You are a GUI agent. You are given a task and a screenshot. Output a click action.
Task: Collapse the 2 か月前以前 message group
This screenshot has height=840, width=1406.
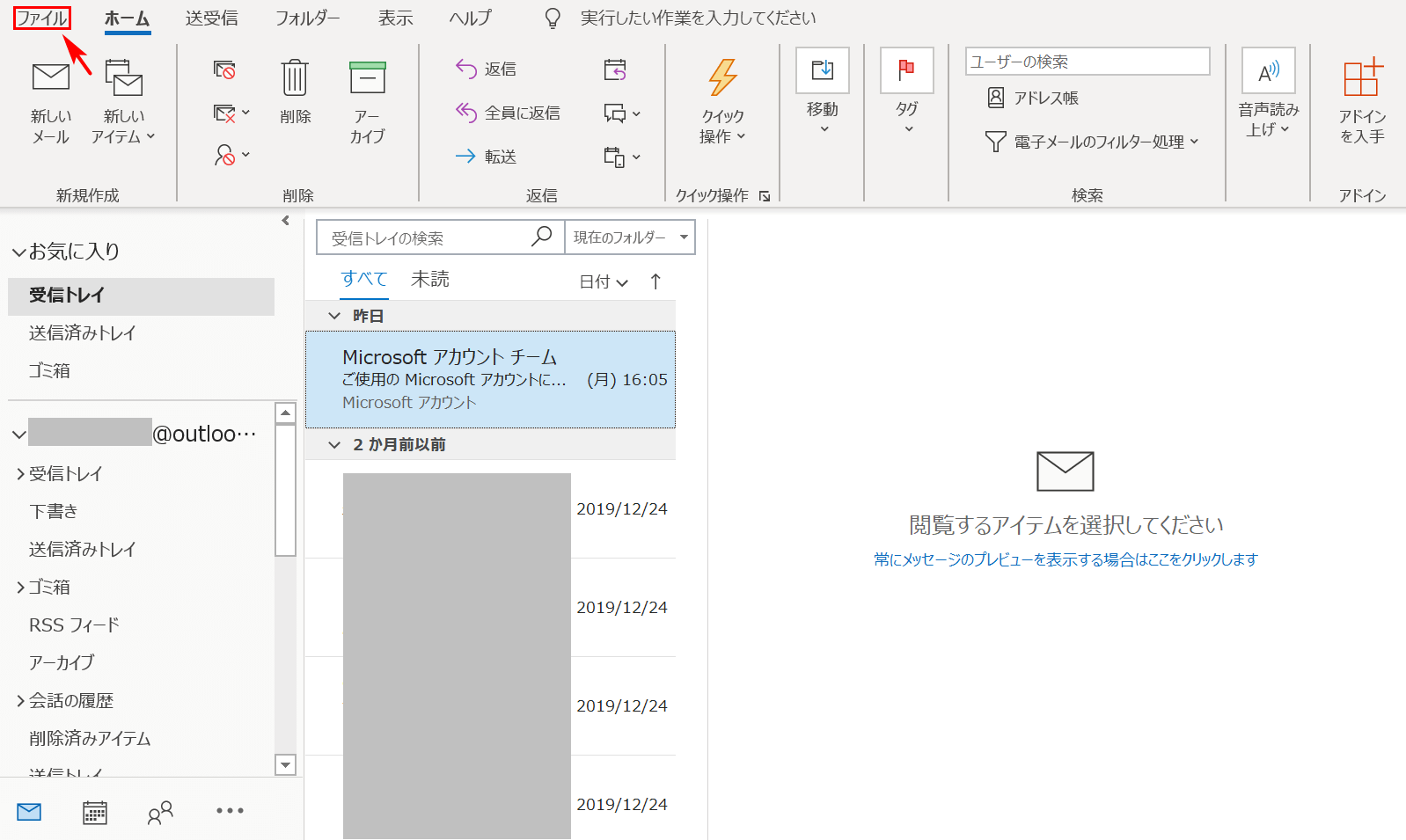[334, 445]
